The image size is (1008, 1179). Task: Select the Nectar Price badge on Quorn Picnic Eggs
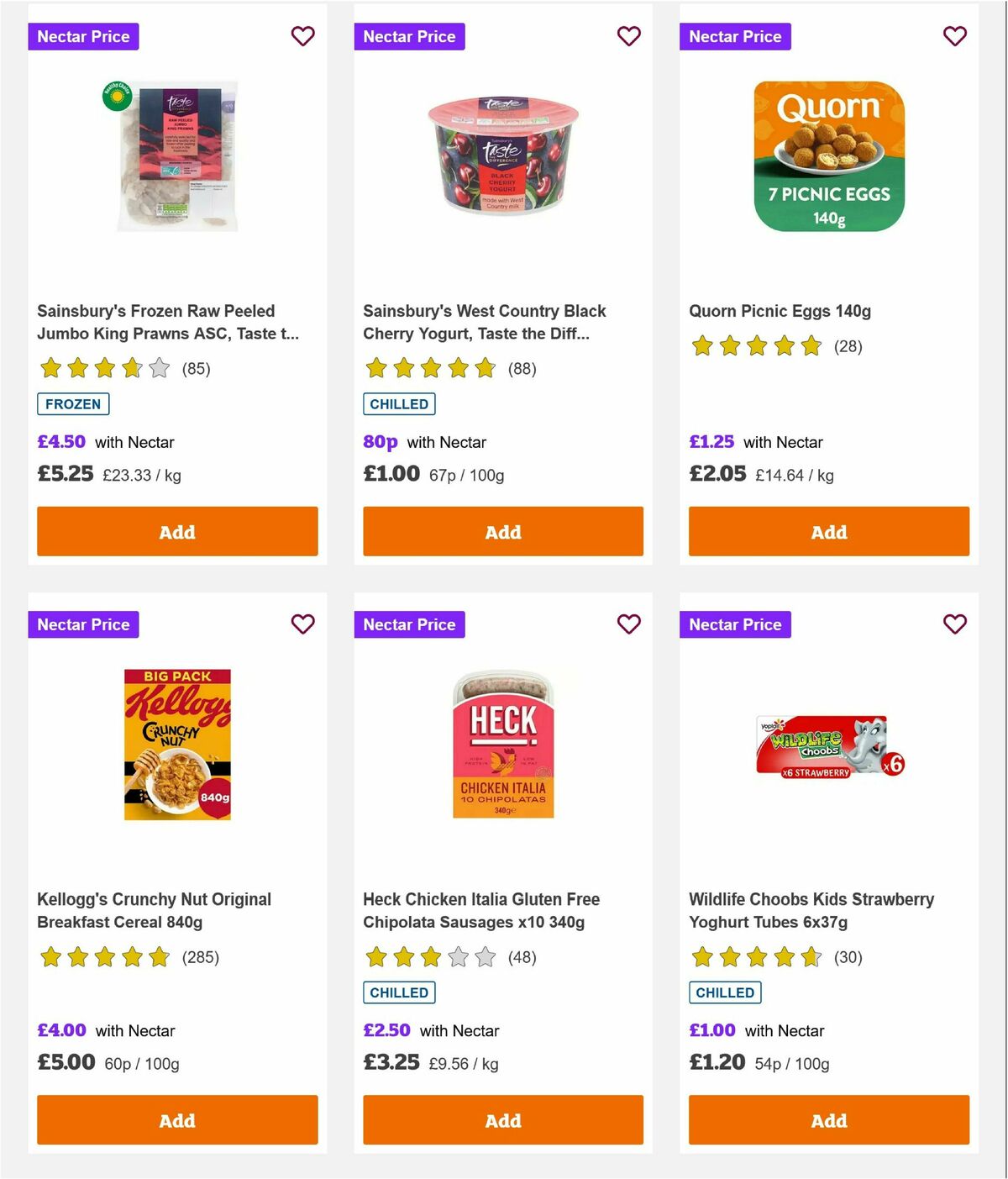pos(735,36)
